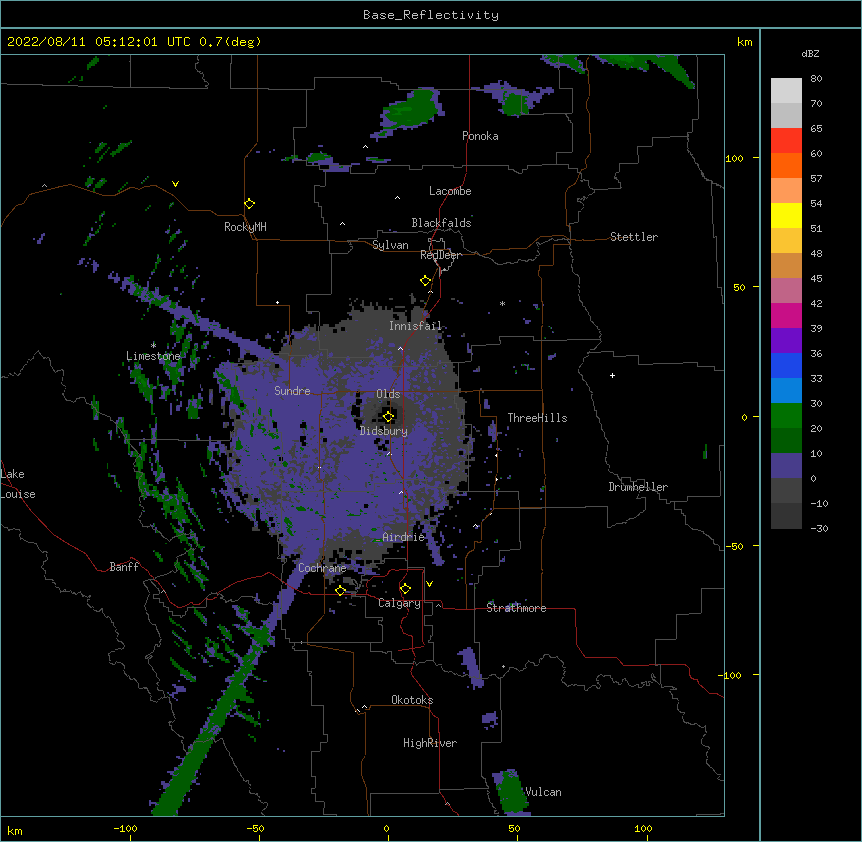Image resolution: width=862 pixels, height=842 pixels.
Task: Click the Lake Louise label
Action: point(18,484)
